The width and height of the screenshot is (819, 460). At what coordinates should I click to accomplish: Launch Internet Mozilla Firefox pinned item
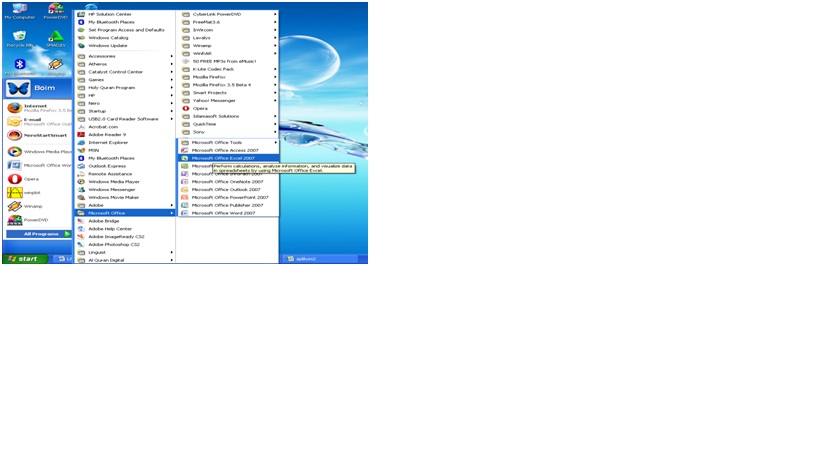(39, 108)
